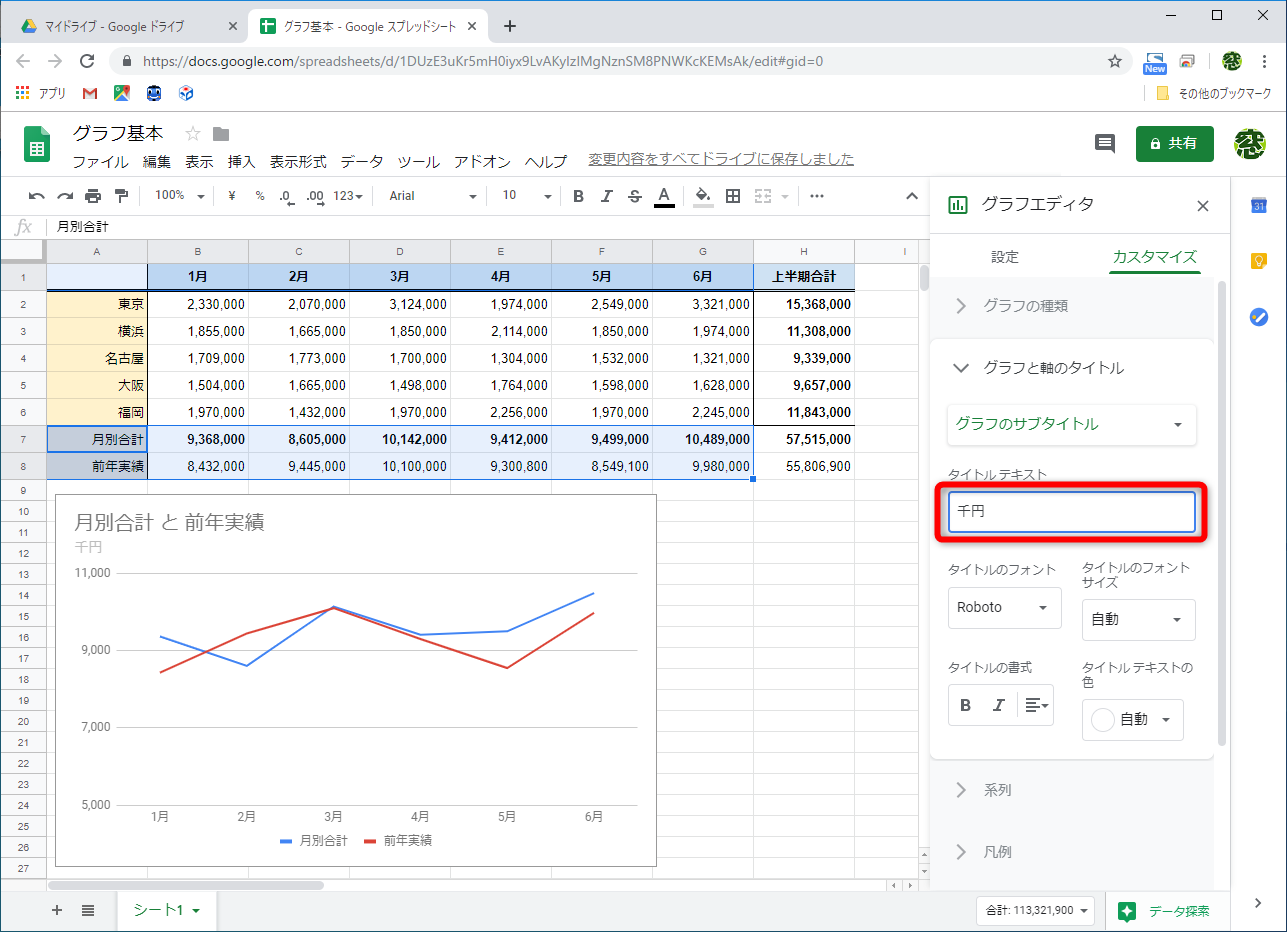The height and width of the screenshot is (932, 1287).
Task: Toggle bold in the main toolbar
Action: click(578, 196)
